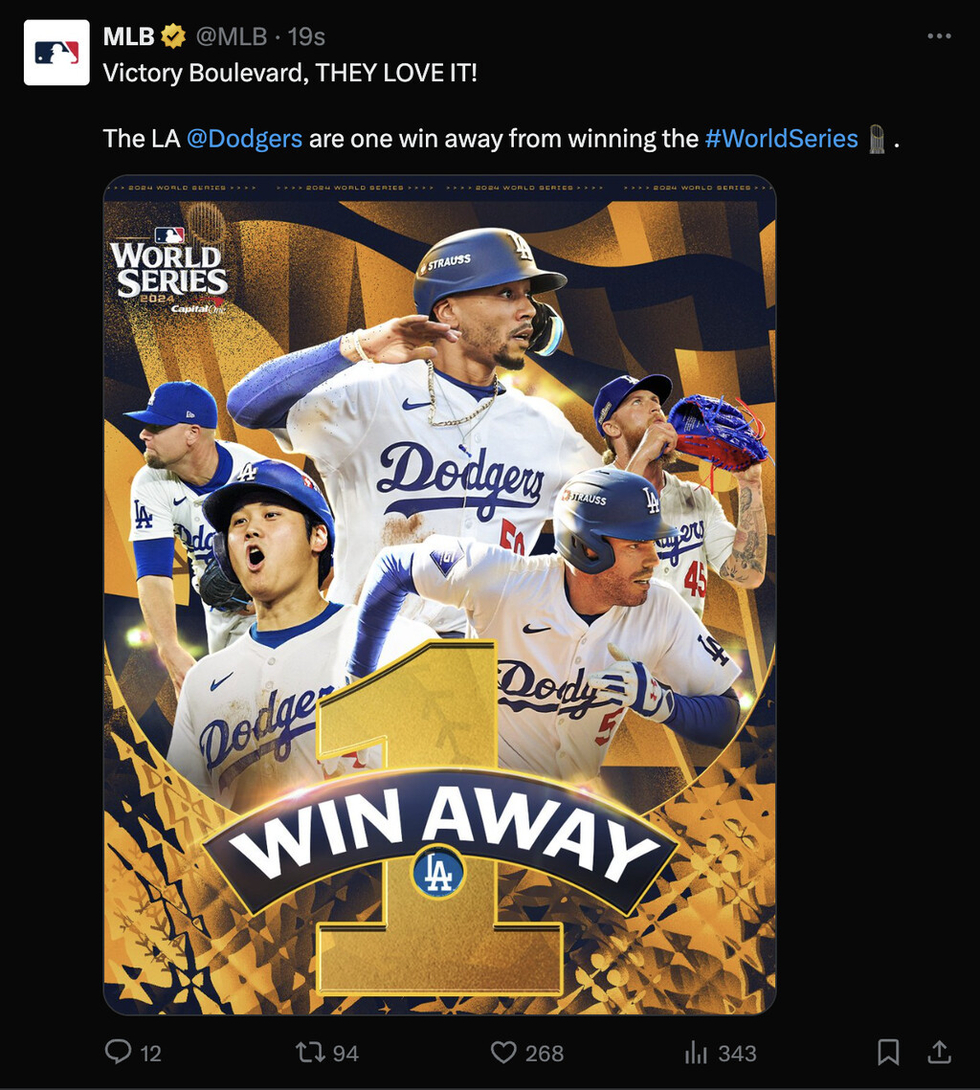Viewport: 980px width, 1090px height.
Task: Open the Dodgers Win Away image
Action: pos(439,595)
